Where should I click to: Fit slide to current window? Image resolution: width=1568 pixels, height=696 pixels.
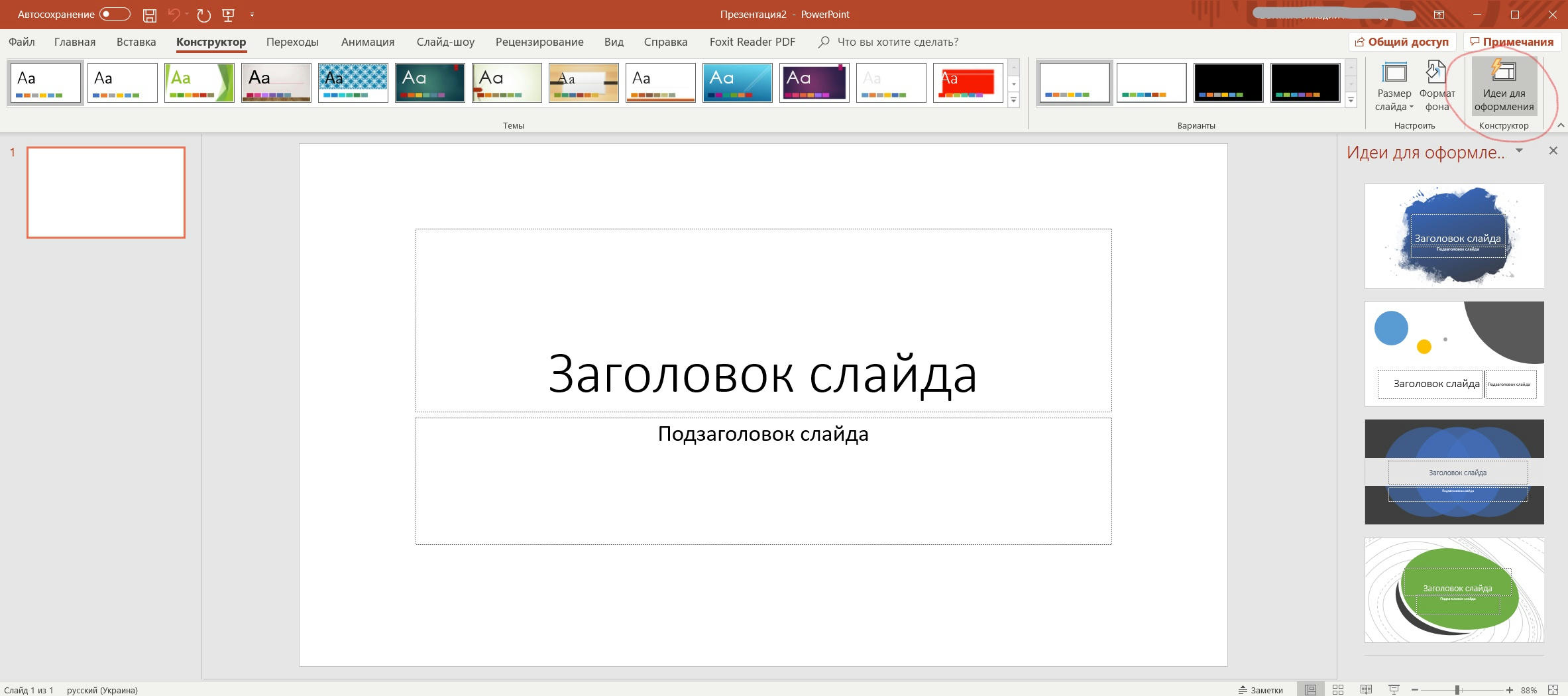[x=1553, y=690]
